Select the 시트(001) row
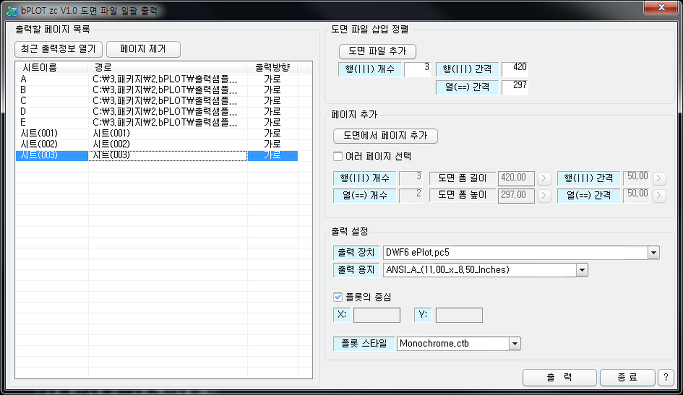The height and width of the screenshot is (395, 683). (157, 134)
